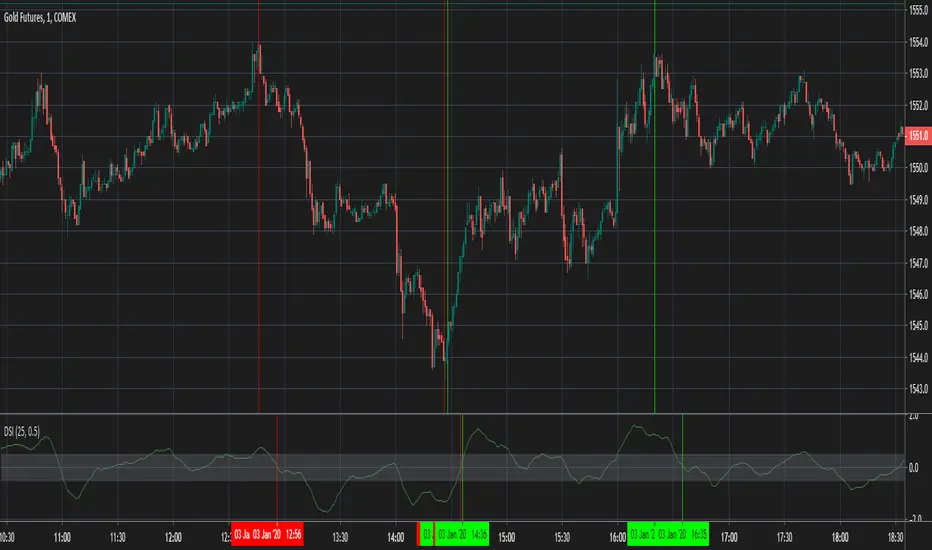The width and height of the screenshot is (932, 550).
Task: Click the 1553.0 price scale label
Action: (x=918, y=73)
